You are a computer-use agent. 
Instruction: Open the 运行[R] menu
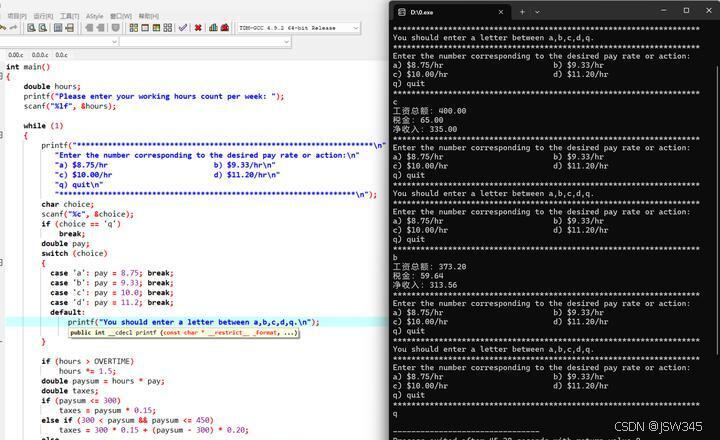(43, 16)
